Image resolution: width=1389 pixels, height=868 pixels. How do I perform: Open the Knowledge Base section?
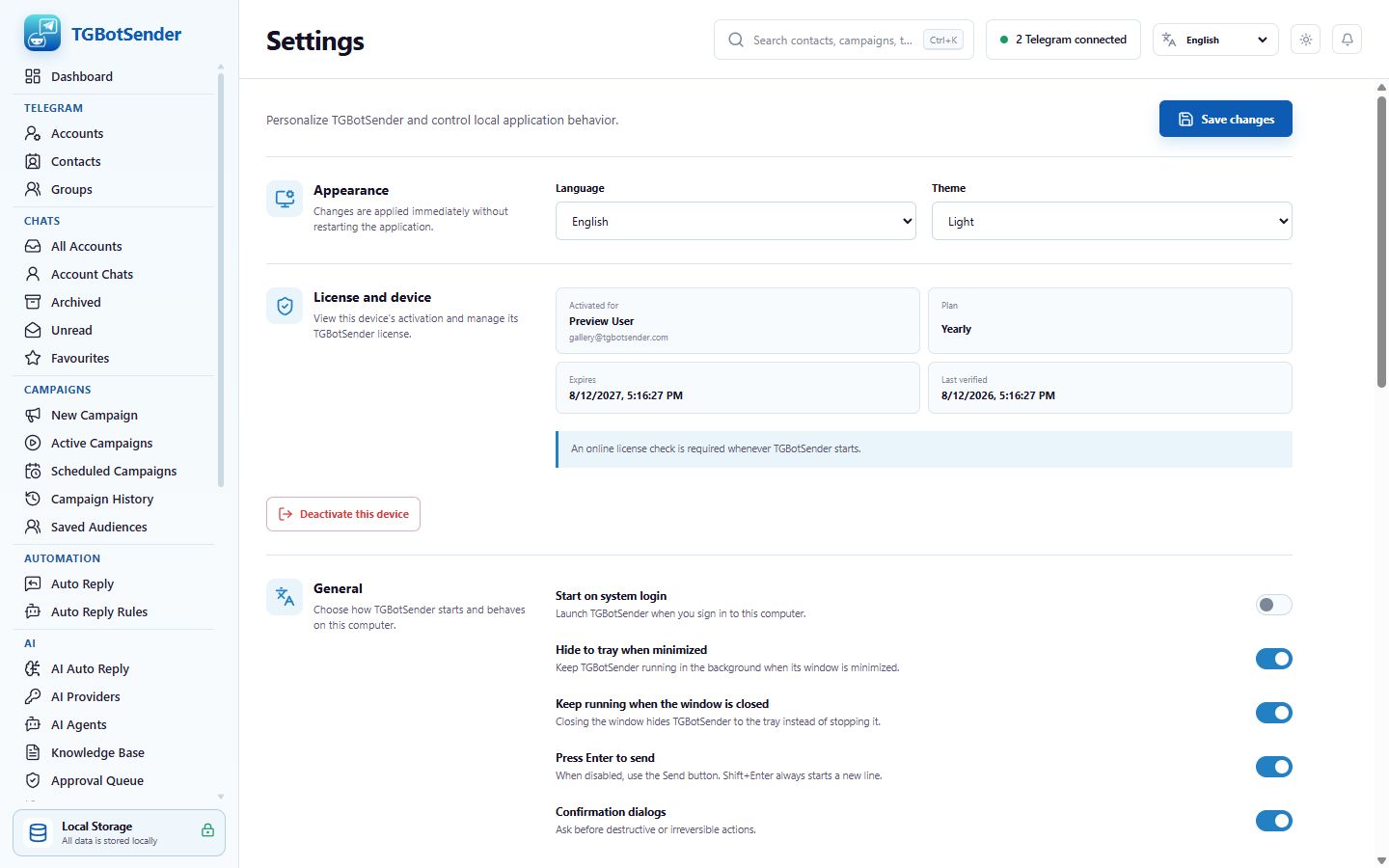[x=116, y=752]
